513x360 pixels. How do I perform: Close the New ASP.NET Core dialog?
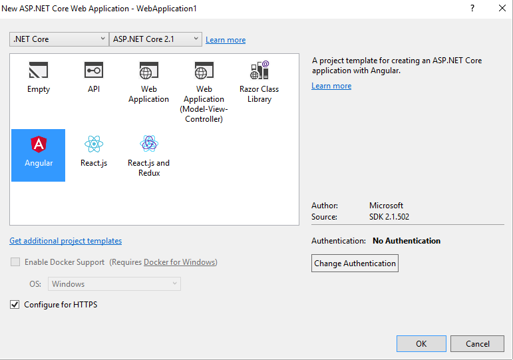[502, 8]
